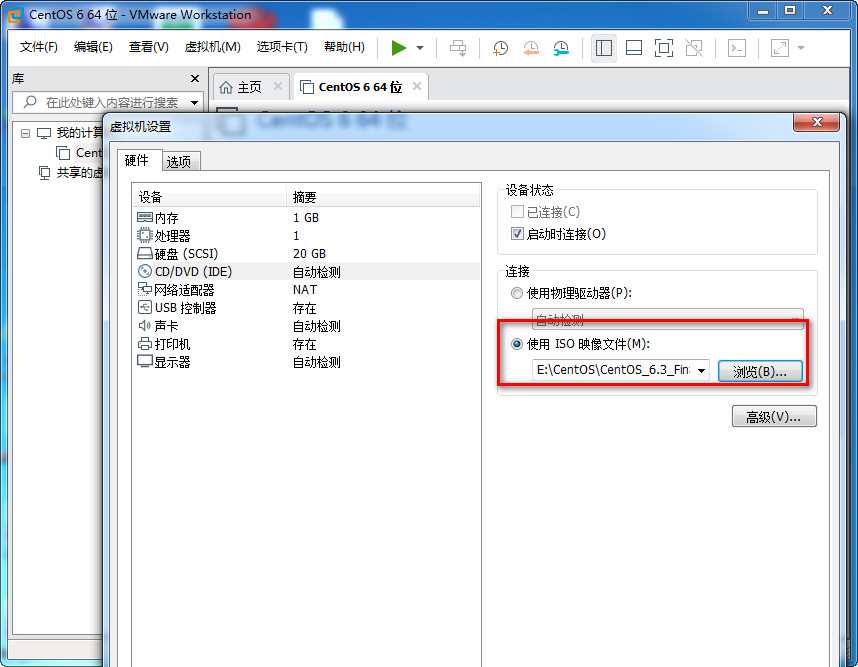
Task: Click the NAT network summary cell
Action: pyautogui.click(x=305, y=290)
